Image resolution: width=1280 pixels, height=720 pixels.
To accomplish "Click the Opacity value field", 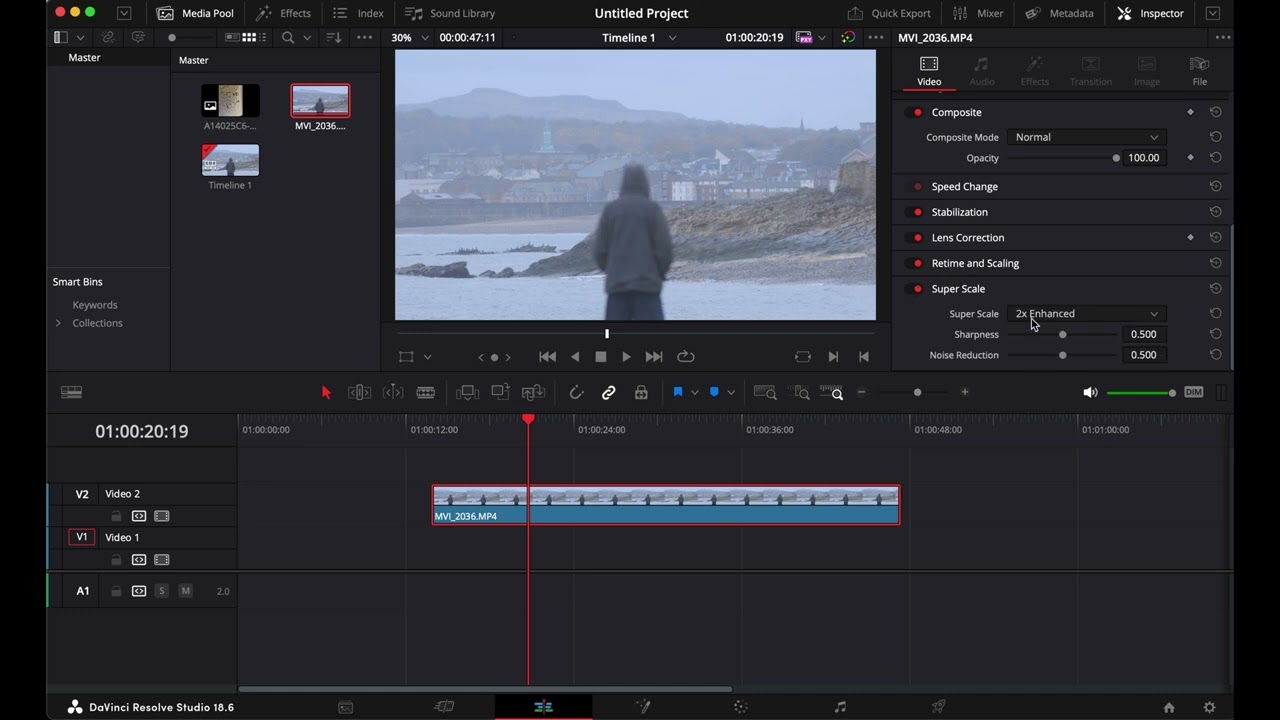I will 1144,158.
